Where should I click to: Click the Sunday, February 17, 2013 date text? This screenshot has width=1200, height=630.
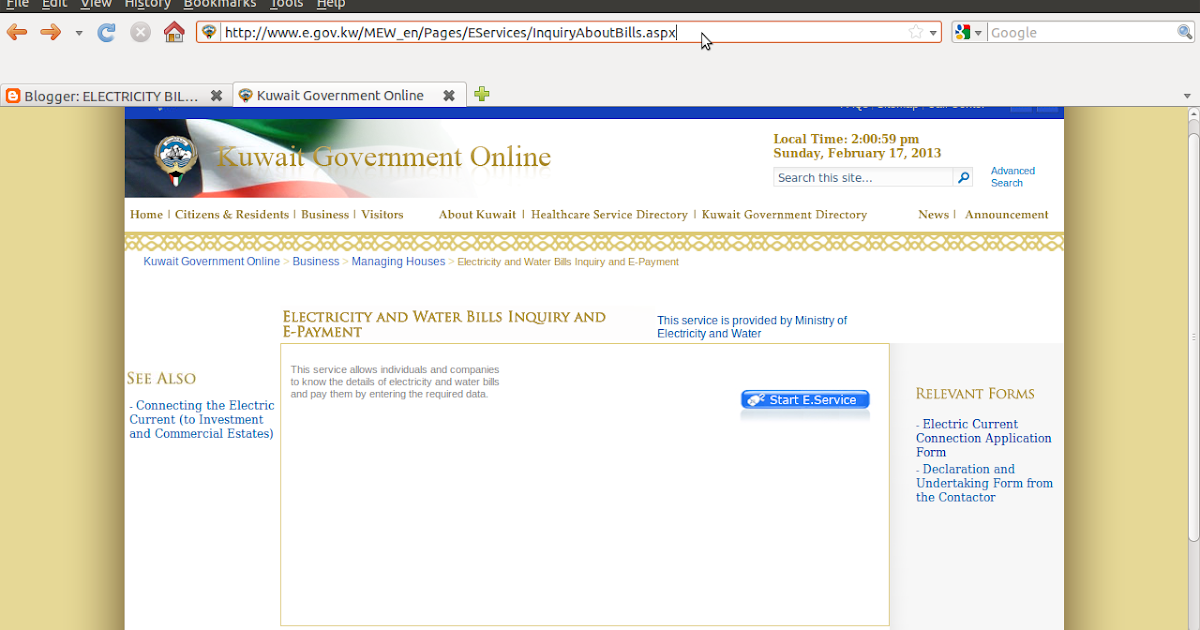(857, 153)
